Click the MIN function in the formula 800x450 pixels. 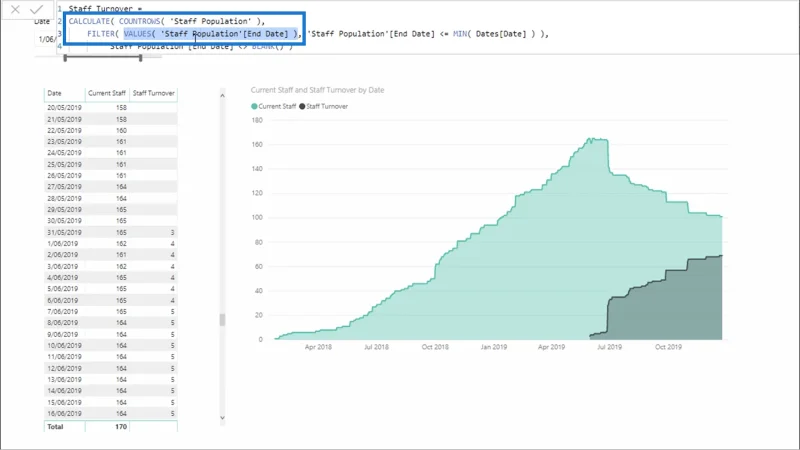(x=460, y=34)
